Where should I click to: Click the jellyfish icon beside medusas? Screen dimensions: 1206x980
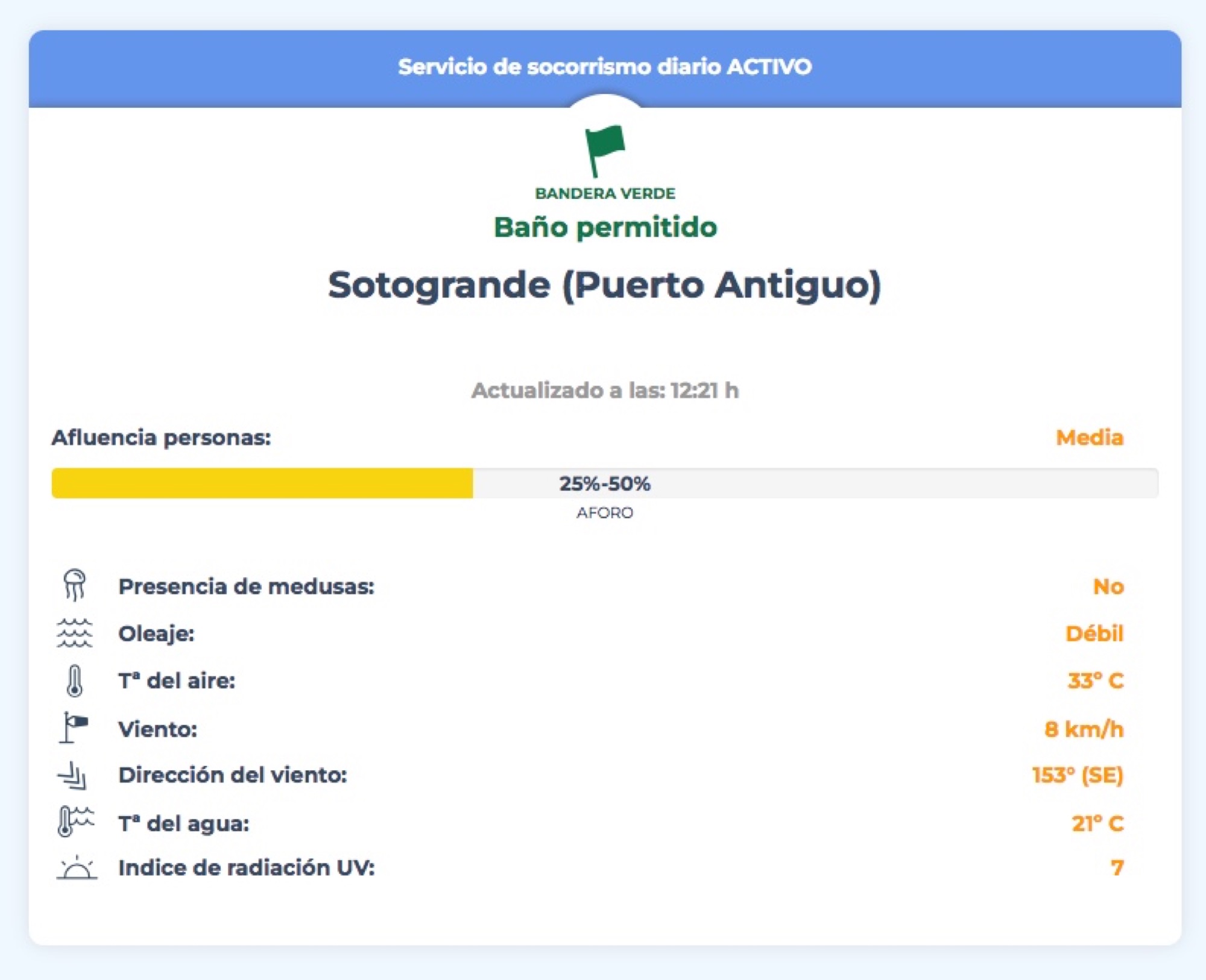pyautogui.click(x=75, y=585)
